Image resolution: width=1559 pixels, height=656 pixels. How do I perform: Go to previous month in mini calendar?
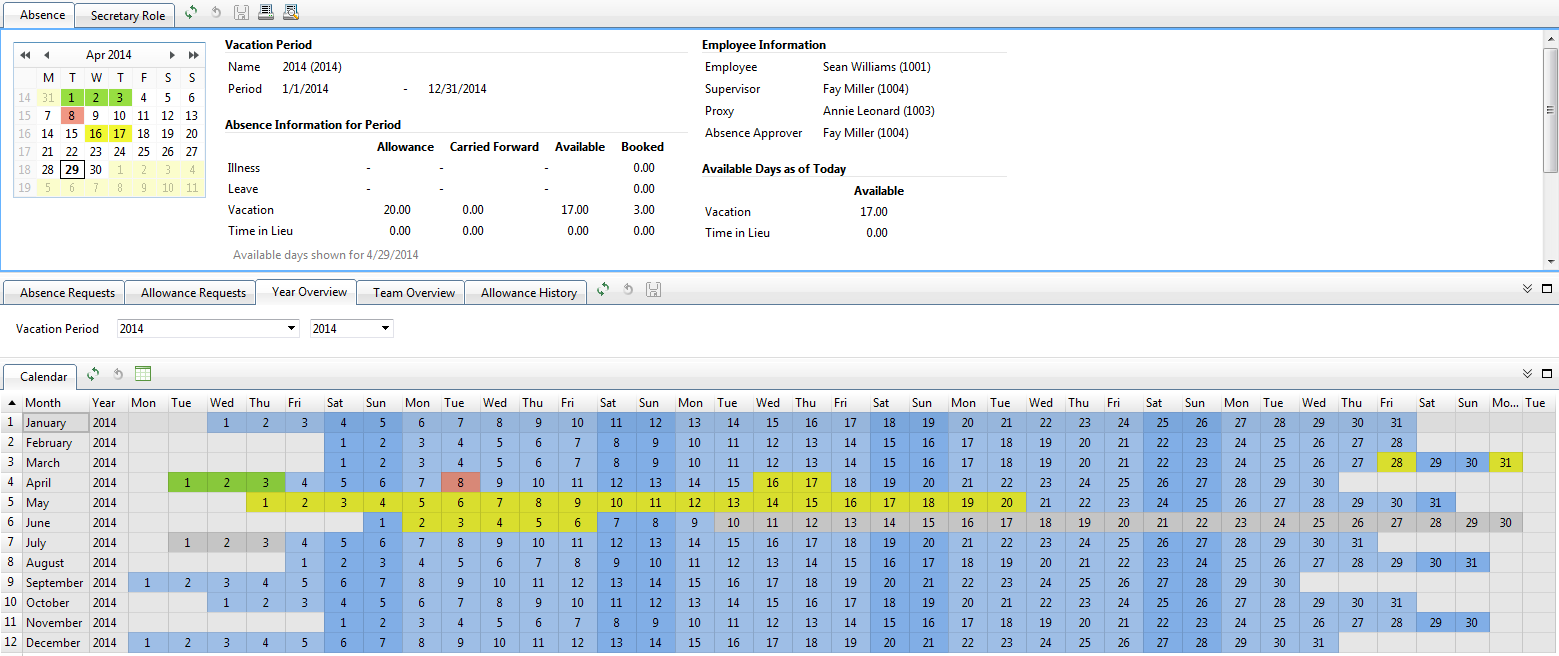46,55
